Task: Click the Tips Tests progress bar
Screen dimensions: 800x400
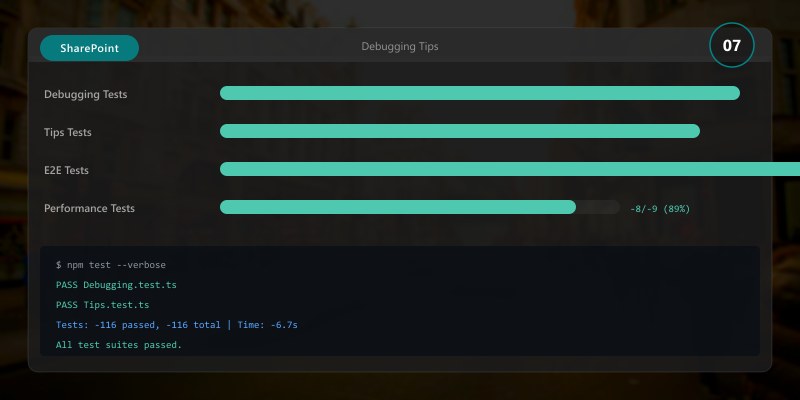Action: [460, 131]
